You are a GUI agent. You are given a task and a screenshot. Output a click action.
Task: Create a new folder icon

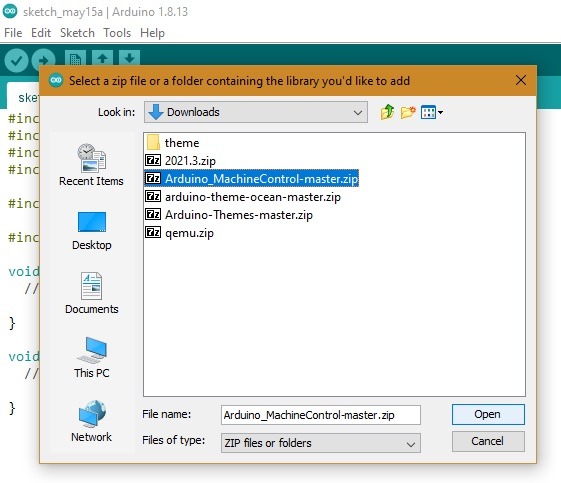click(408, 112)
